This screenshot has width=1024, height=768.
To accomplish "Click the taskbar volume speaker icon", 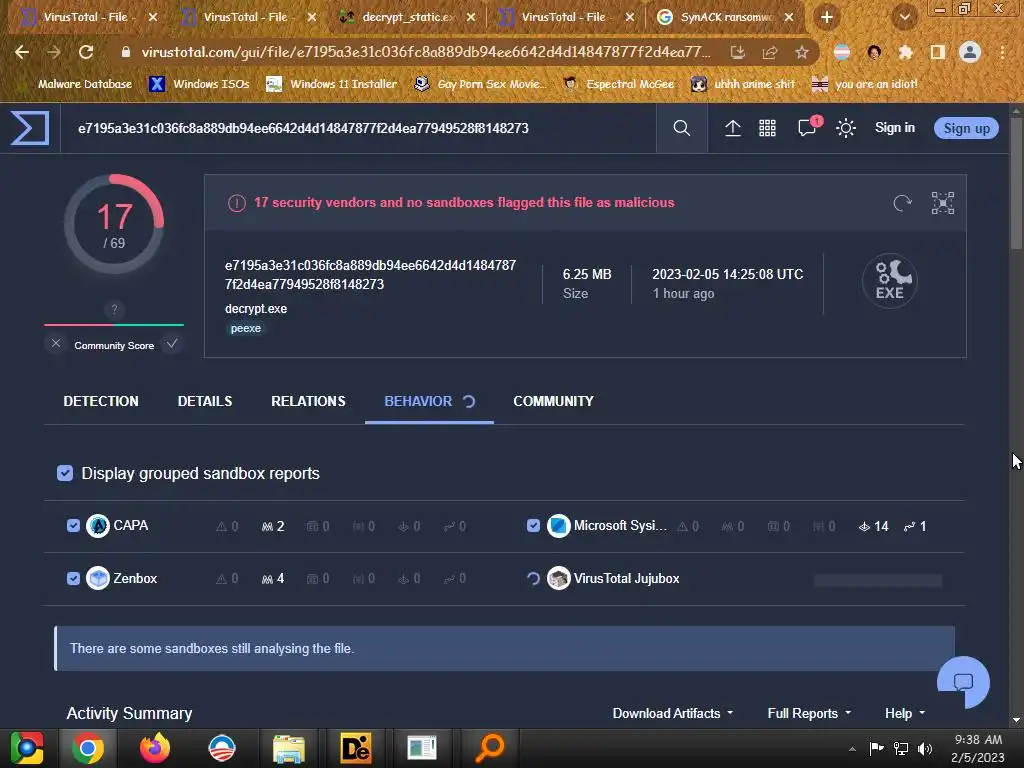I will click(x=925, y=748).
